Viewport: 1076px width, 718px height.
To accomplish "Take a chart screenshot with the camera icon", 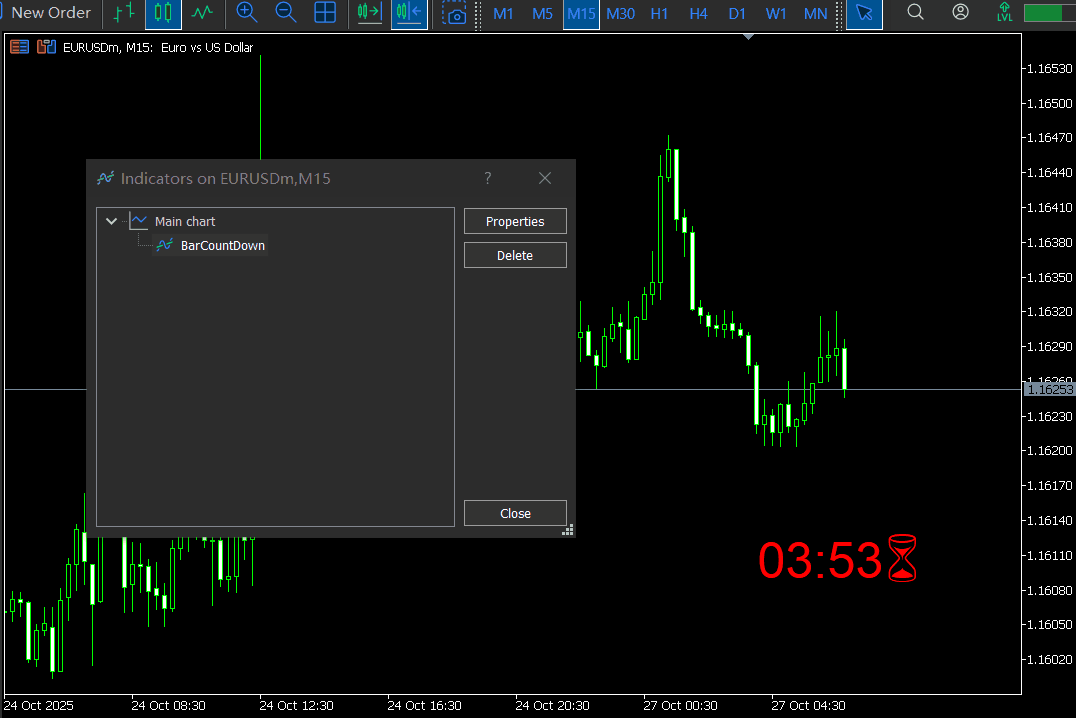I will [x=455, y=15].
